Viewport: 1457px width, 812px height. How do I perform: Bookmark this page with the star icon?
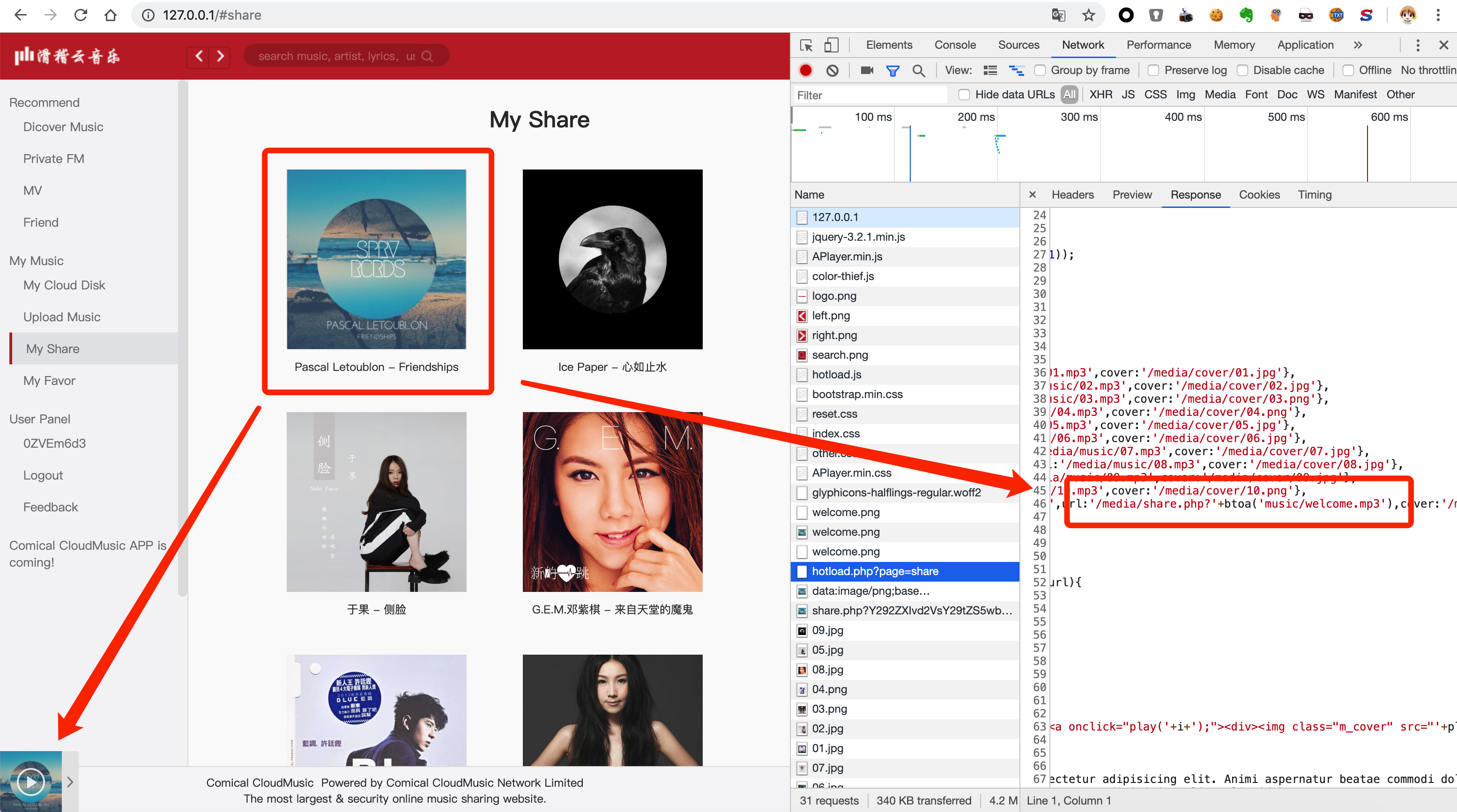tap(1088, 15)
